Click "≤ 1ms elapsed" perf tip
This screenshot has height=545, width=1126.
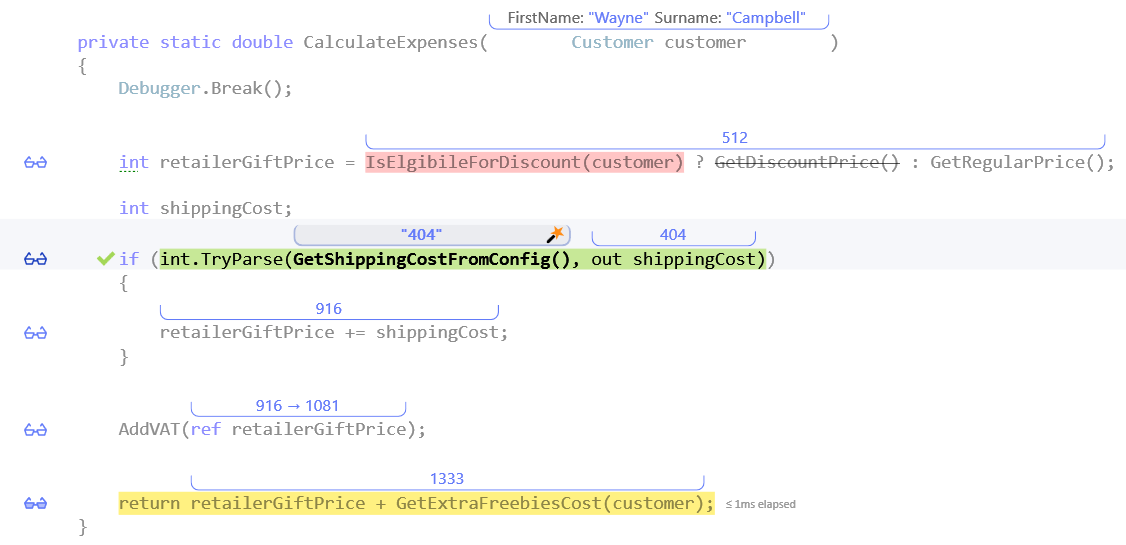[x=760, y=504]
